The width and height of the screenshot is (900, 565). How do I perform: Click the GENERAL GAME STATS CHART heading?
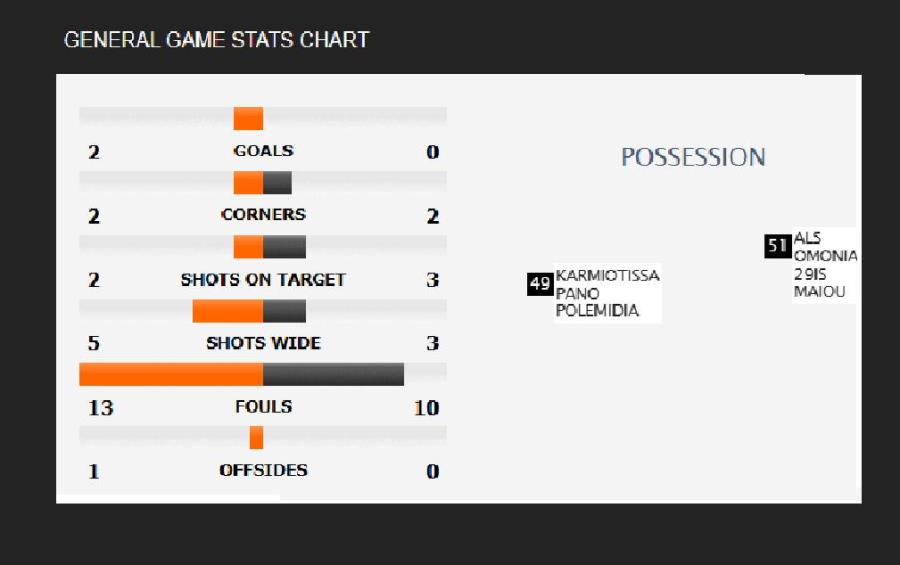[x=216, y=40]
